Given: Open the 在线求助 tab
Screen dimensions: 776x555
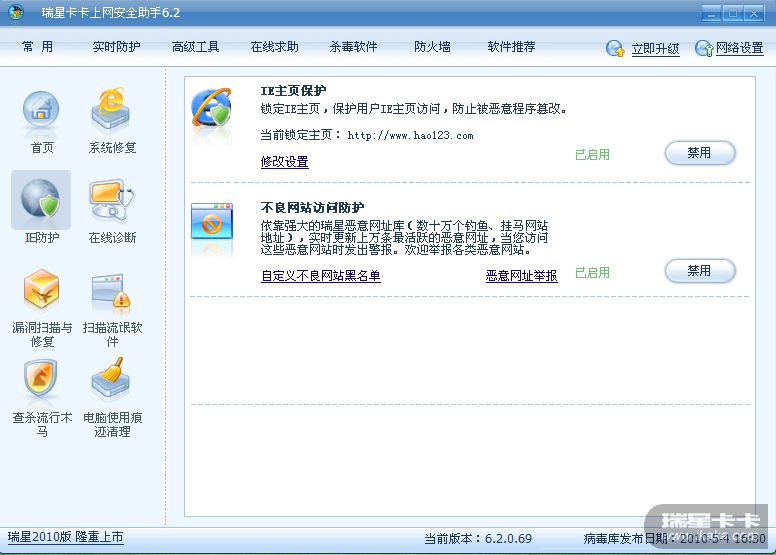Looking at the screenshot, I should click(275, 47).
